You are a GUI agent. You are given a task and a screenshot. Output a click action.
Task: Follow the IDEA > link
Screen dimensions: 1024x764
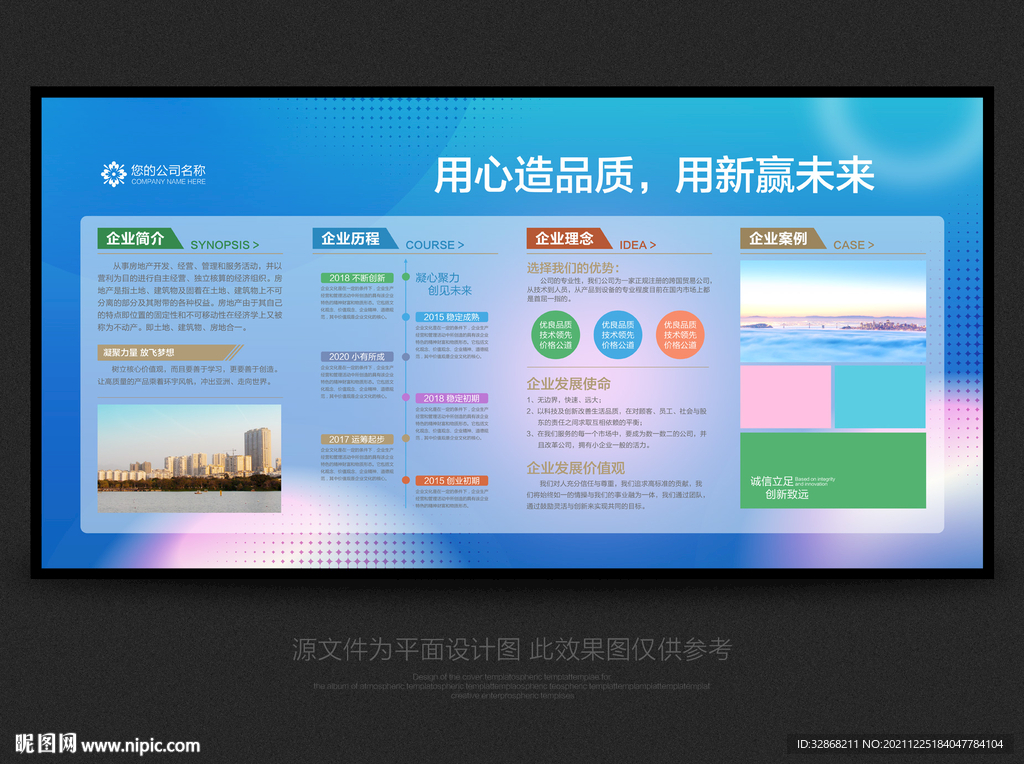click(637, 245)
